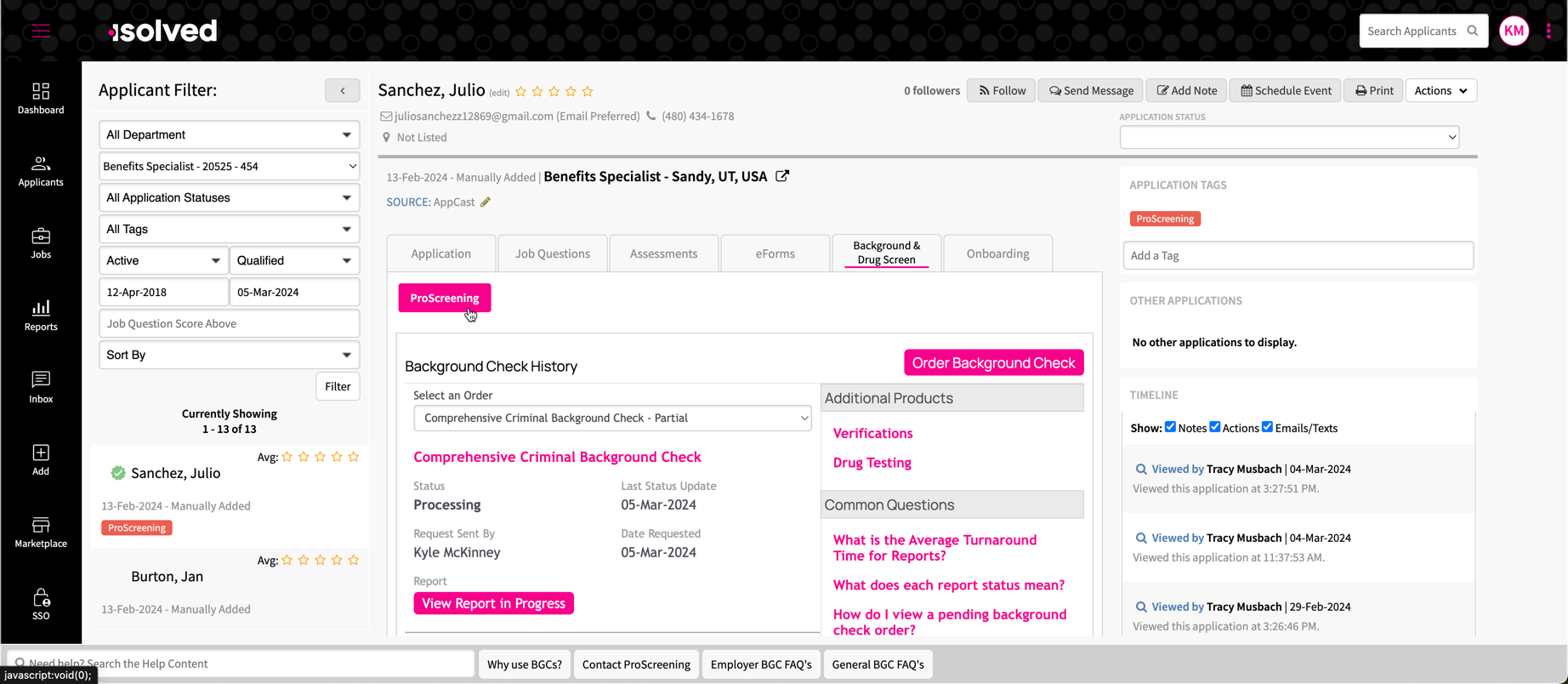Open job posting external link icon
This screenshot has height=684, width=1568.
[x=782, y=176]
